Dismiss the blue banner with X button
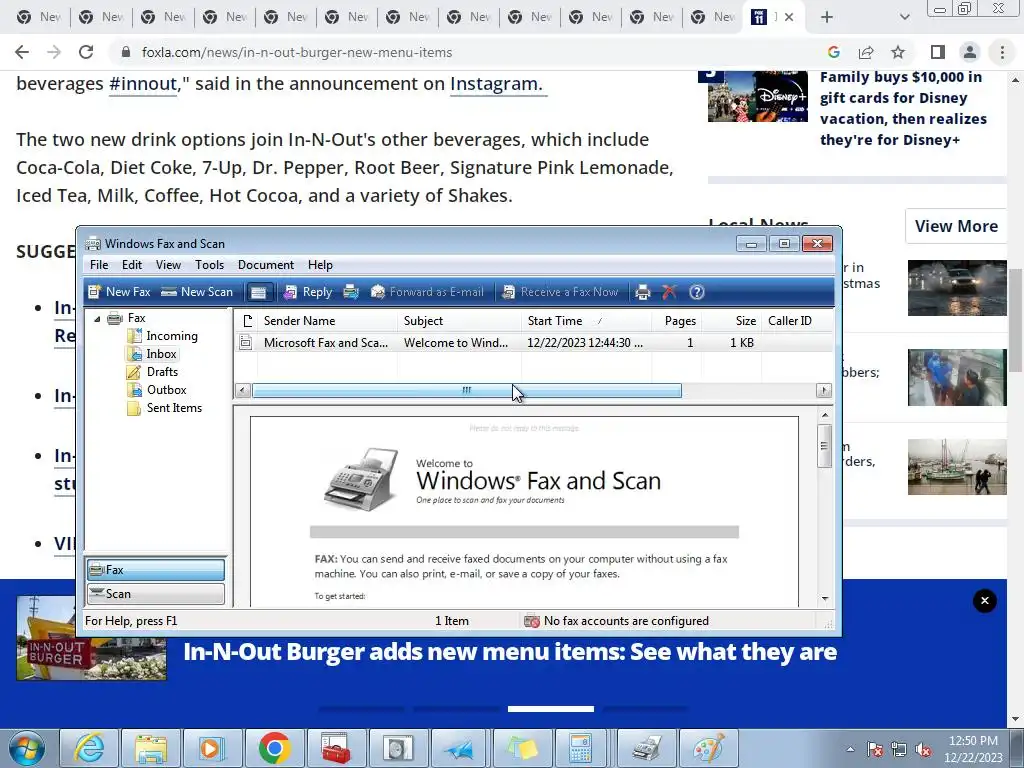The image size is (1024, 768). click(x=985, y=601)
